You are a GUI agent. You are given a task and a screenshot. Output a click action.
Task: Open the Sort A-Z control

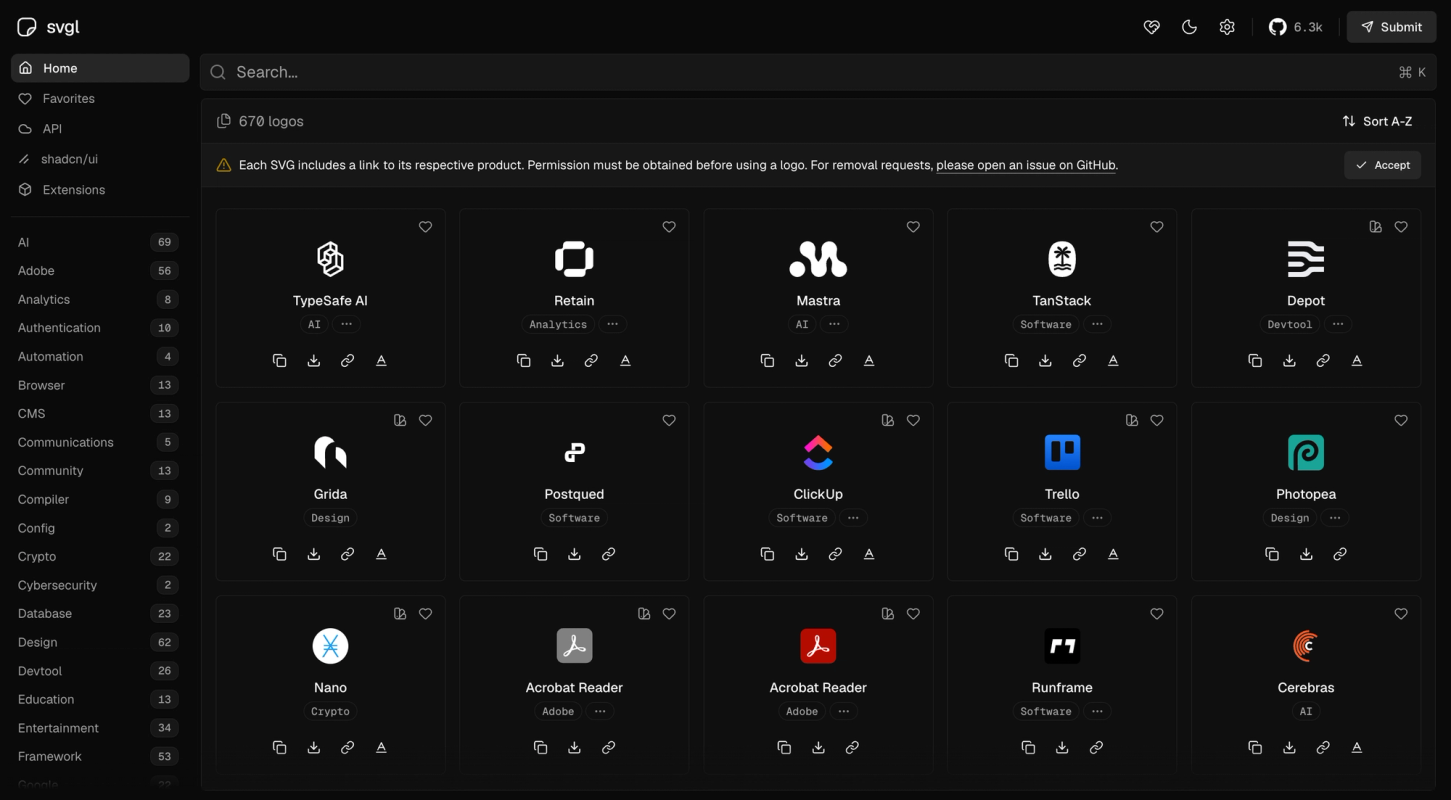(1377, 121)
